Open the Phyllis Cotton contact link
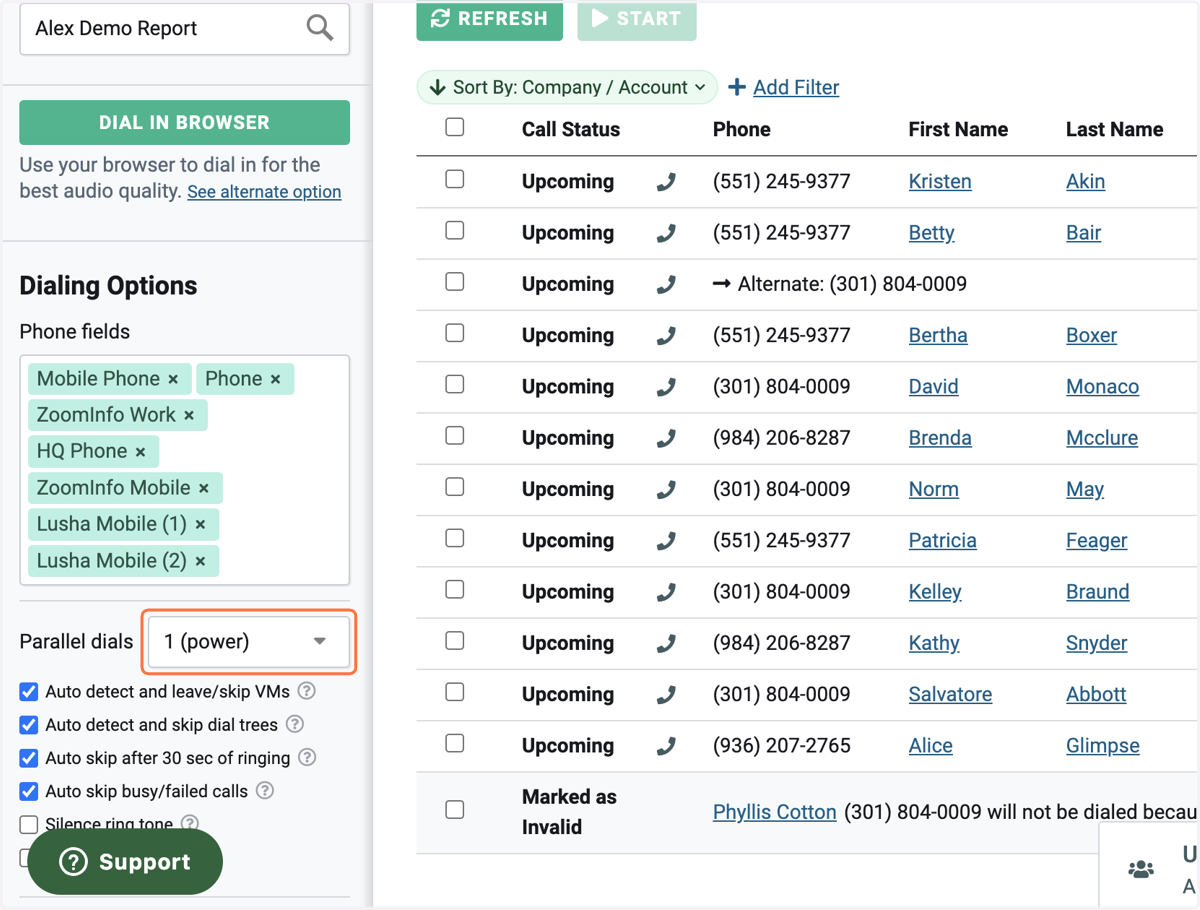 pos(775,812)
